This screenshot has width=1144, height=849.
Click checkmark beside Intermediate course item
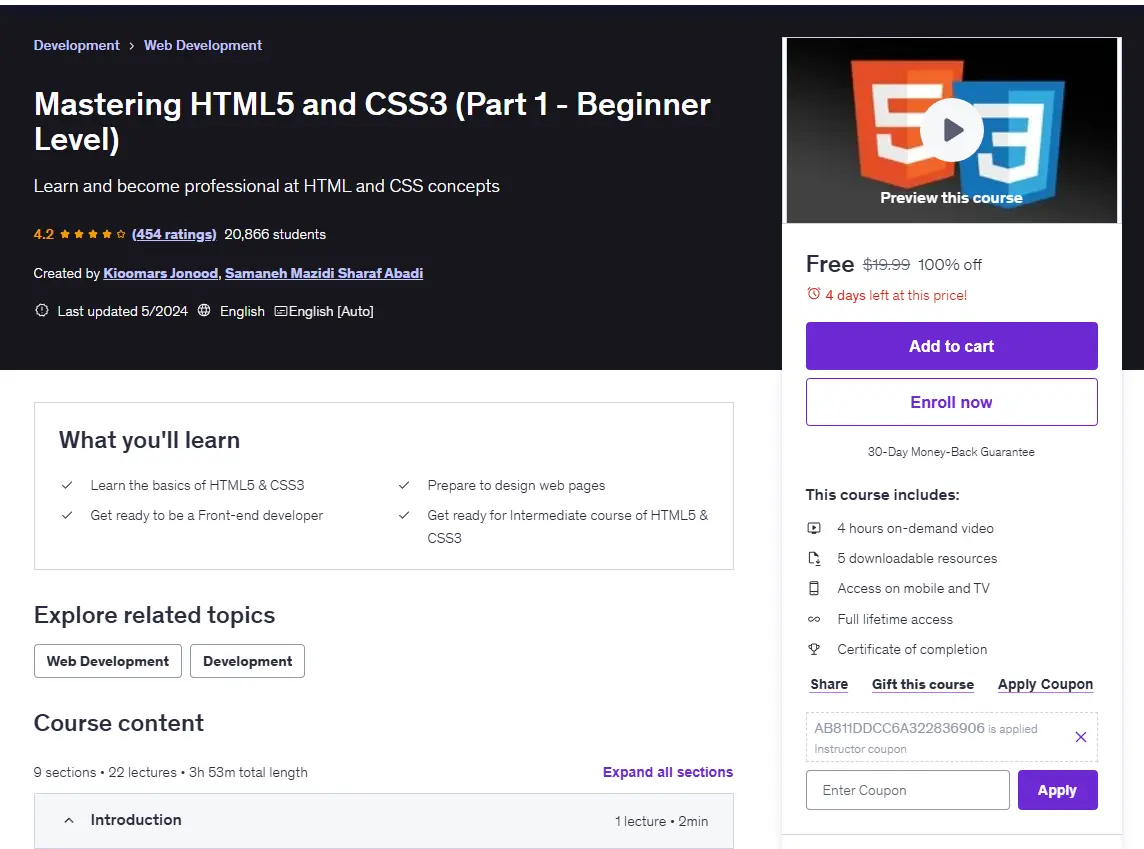click(404, 515)
